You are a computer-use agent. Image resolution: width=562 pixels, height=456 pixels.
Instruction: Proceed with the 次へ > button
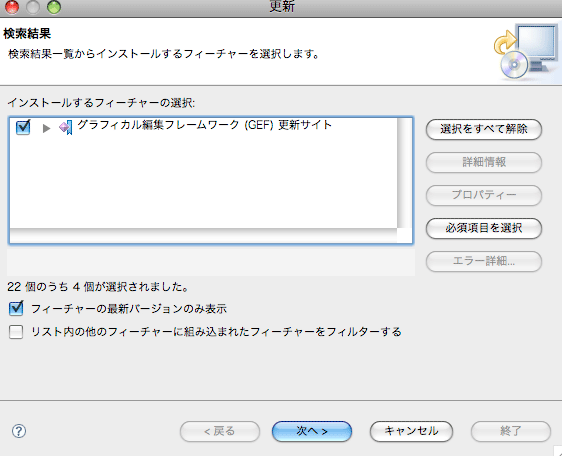tap(312, 431)
